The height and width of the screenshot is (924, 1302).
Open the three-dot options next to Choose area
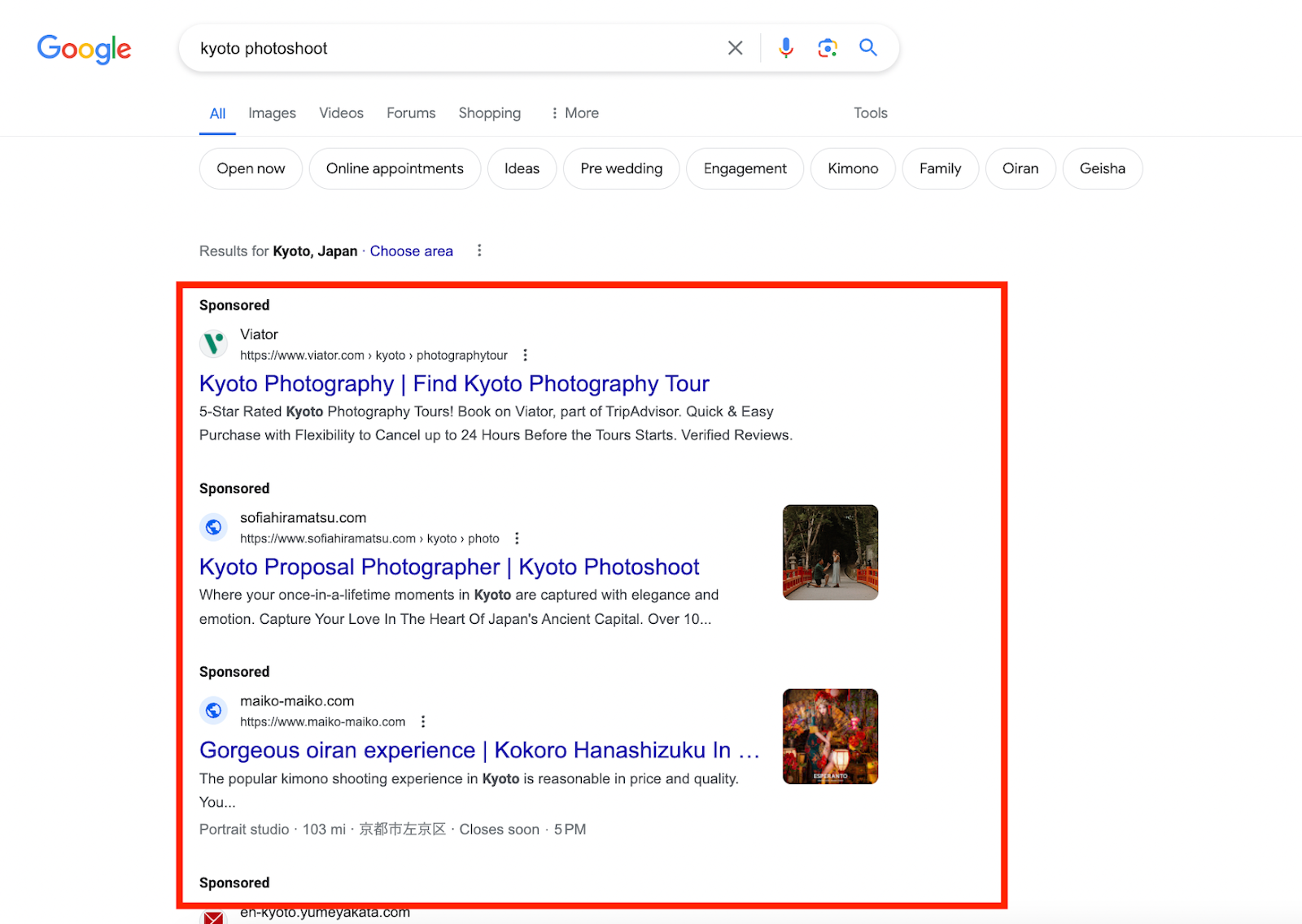pyautogui.click(x=479, y=251)
